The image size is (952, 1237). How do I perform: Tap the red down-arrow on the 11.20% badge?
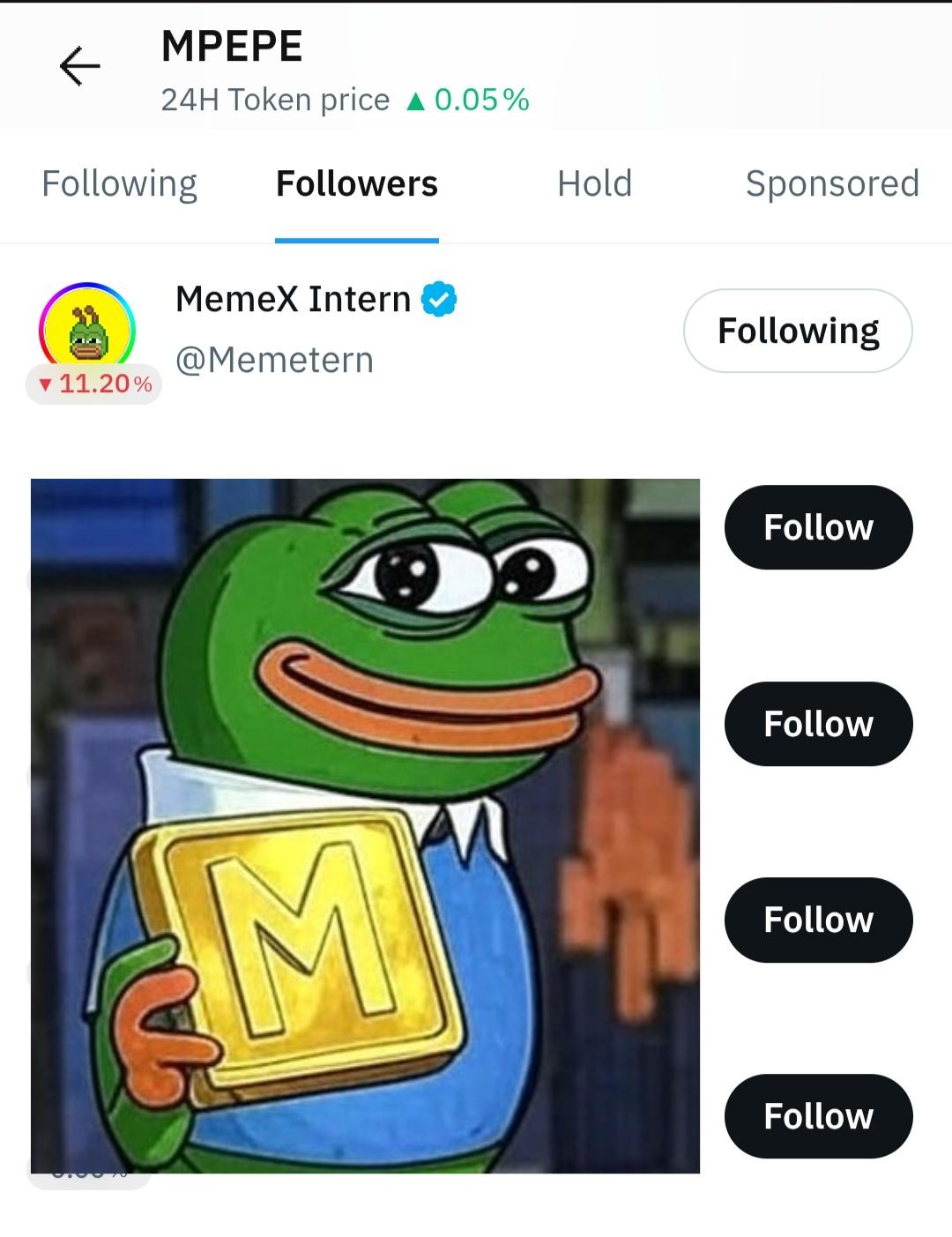(x=44, y=384)
